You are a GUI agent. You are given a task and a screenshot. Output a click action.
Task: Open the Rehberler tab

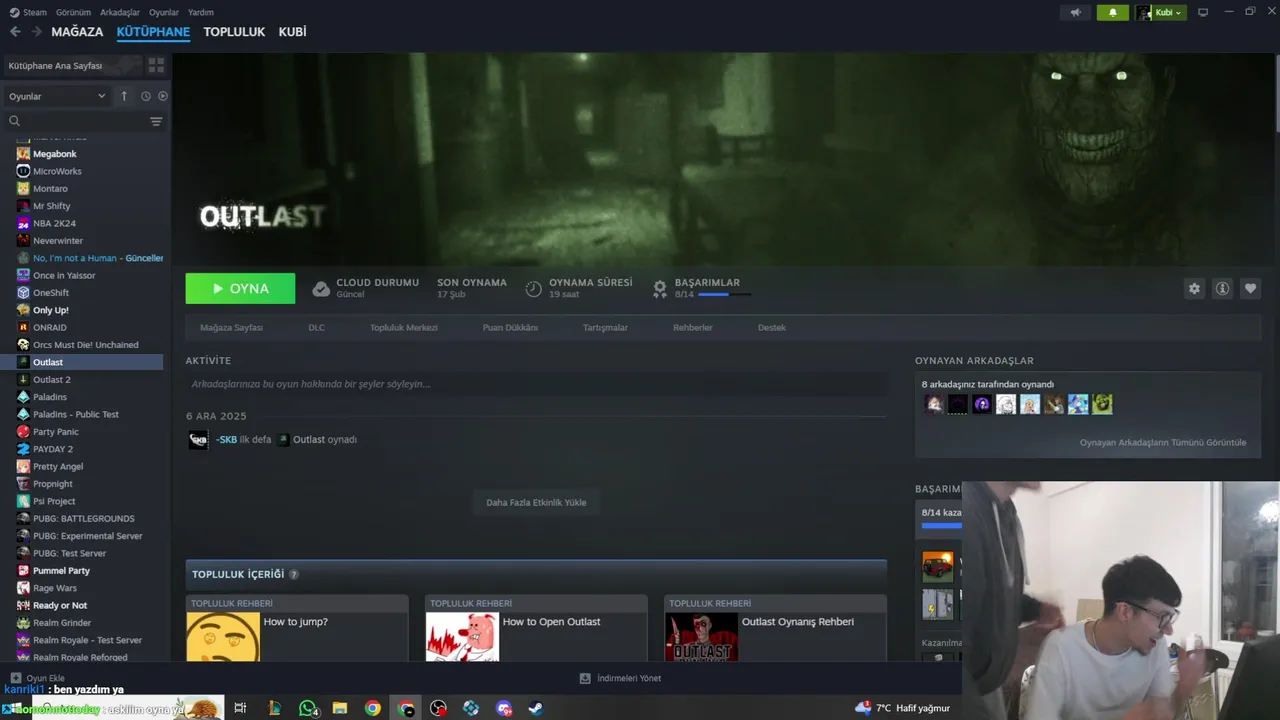[692, 328]
